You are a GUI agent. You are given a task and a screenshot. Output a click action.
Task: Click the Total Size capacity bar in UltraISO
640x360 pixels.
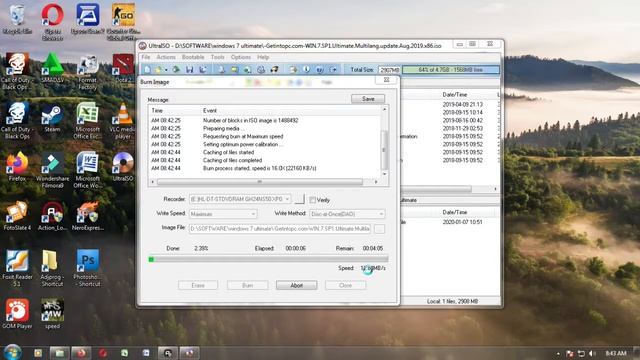tap(451, 70)
